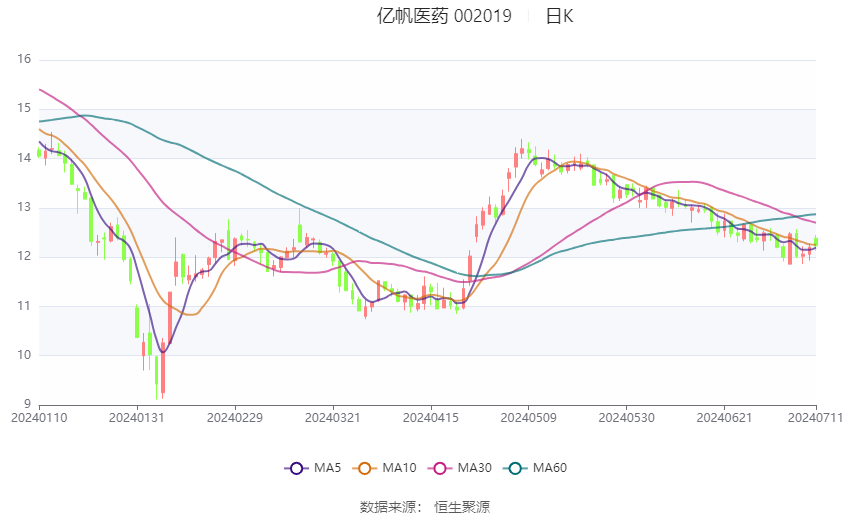Click the x-axis date label 20240110
This screenshot has width=850, height=517.
(39, 418)
